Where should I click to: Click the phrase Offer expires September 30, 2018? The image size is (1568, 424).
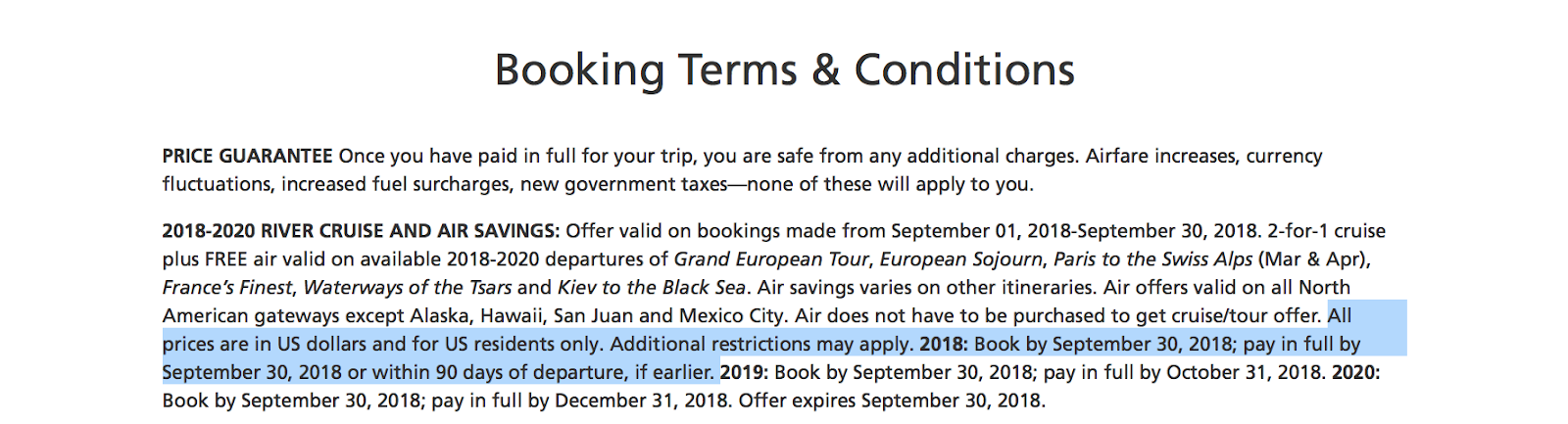tap(892, 401)
